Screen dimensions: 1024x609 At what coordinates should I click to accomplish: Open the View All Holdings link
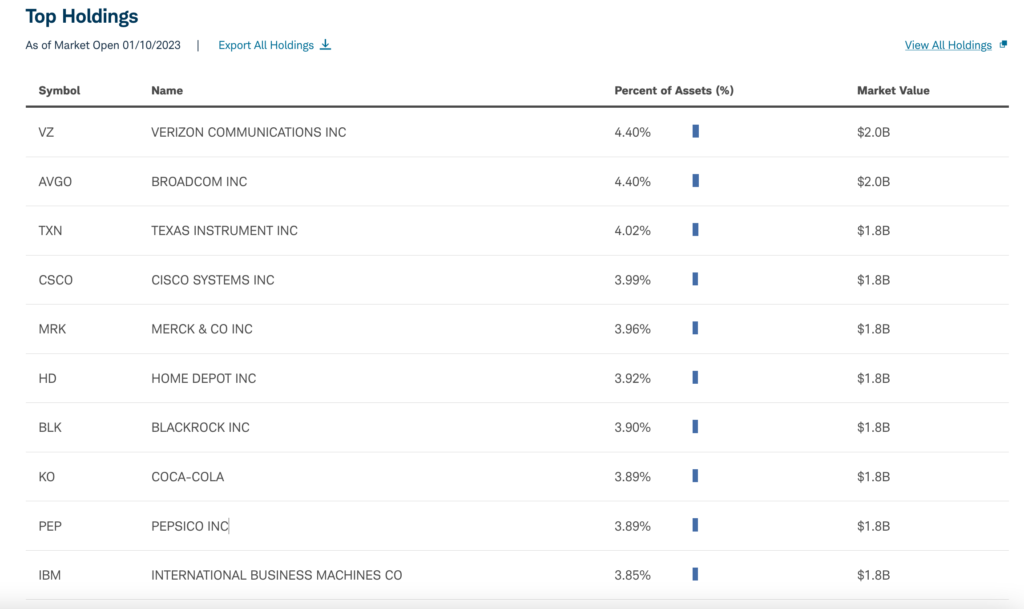947,45
